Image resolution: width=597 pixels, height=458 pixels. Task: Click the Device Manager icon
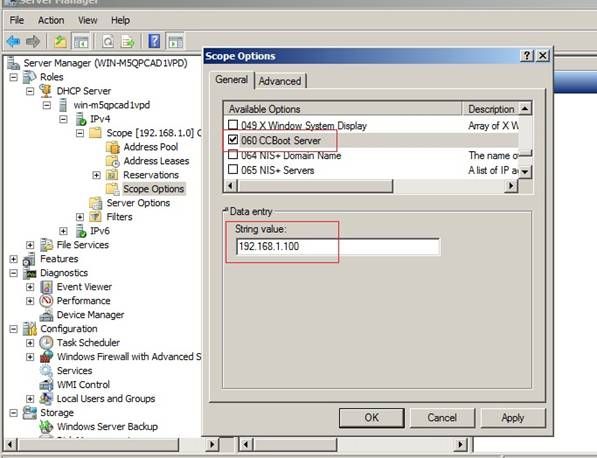point(46,315)
